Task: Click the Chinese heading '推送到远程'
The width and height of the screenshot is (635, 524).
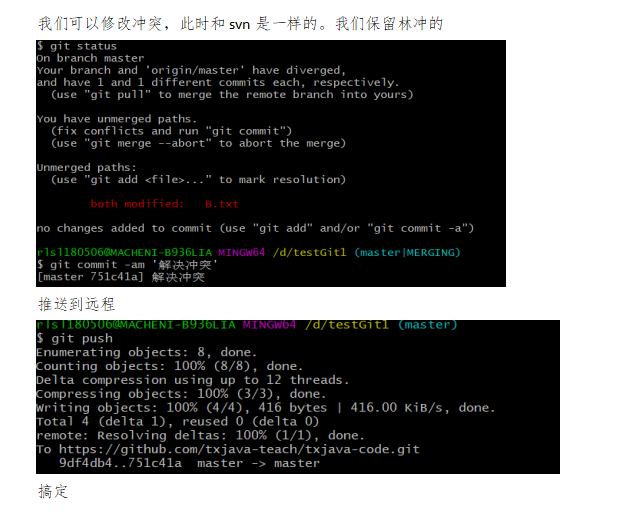Action: coord(77,304)
